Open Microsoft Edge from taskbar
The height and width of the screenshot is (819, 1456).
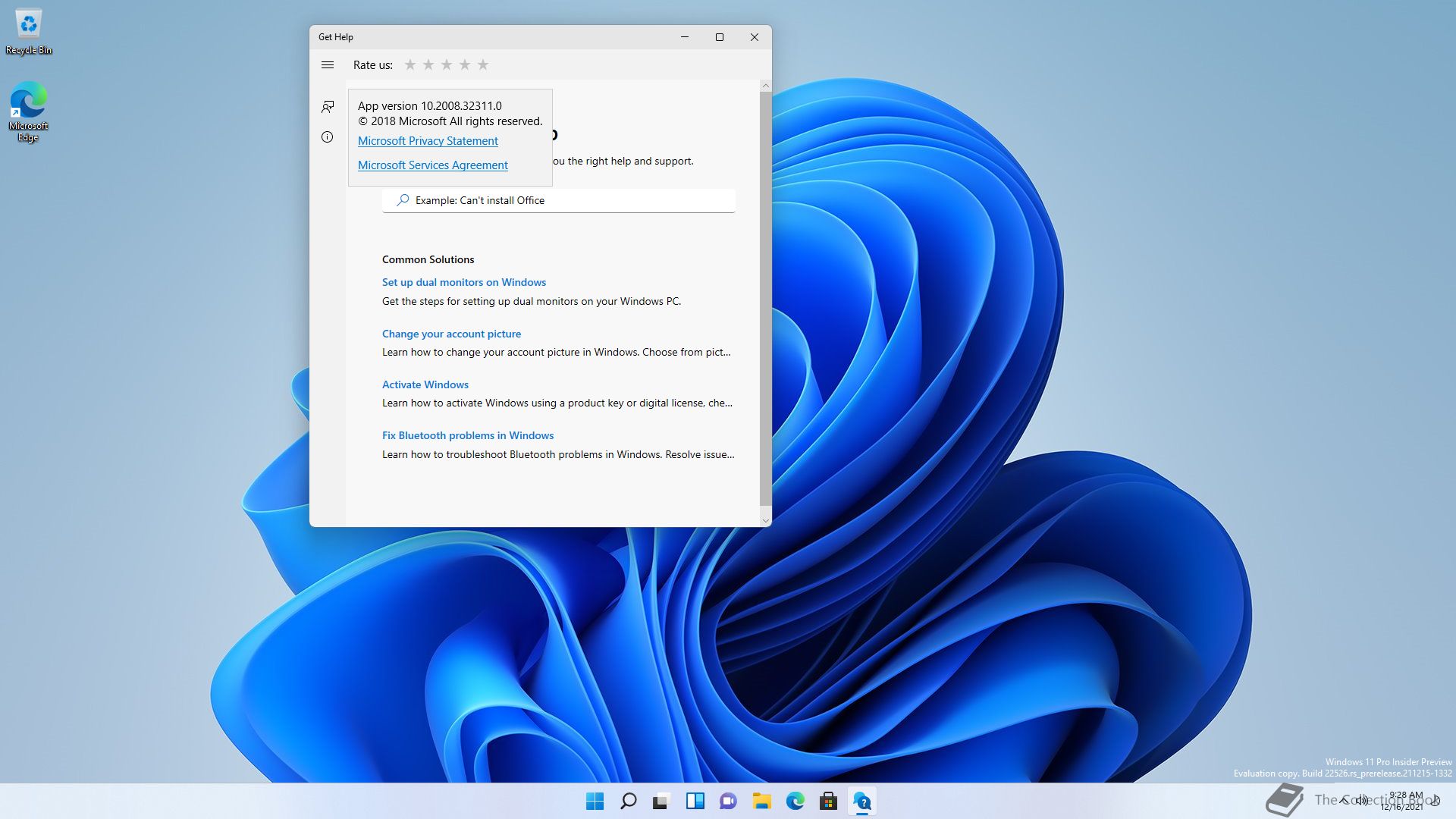coord(795,801)
